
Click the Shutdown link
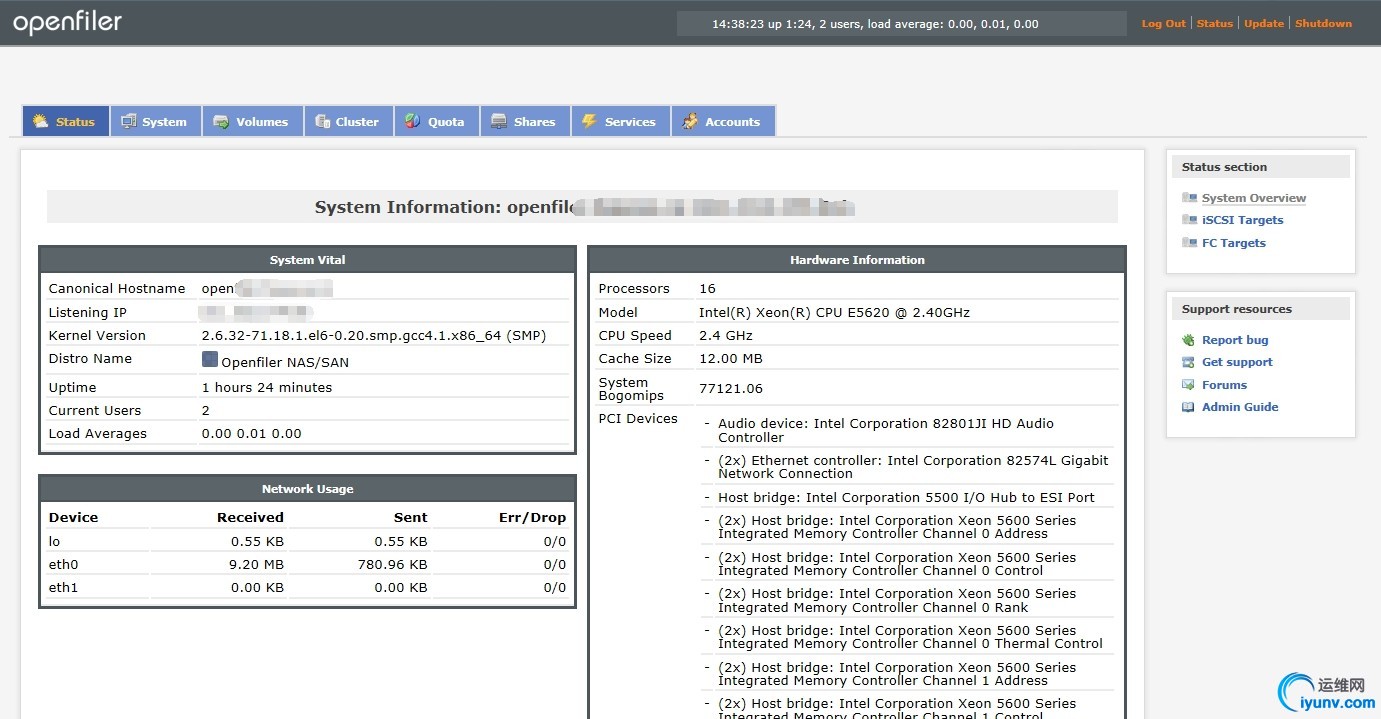pyautogui.click(x=1323, y=23)
